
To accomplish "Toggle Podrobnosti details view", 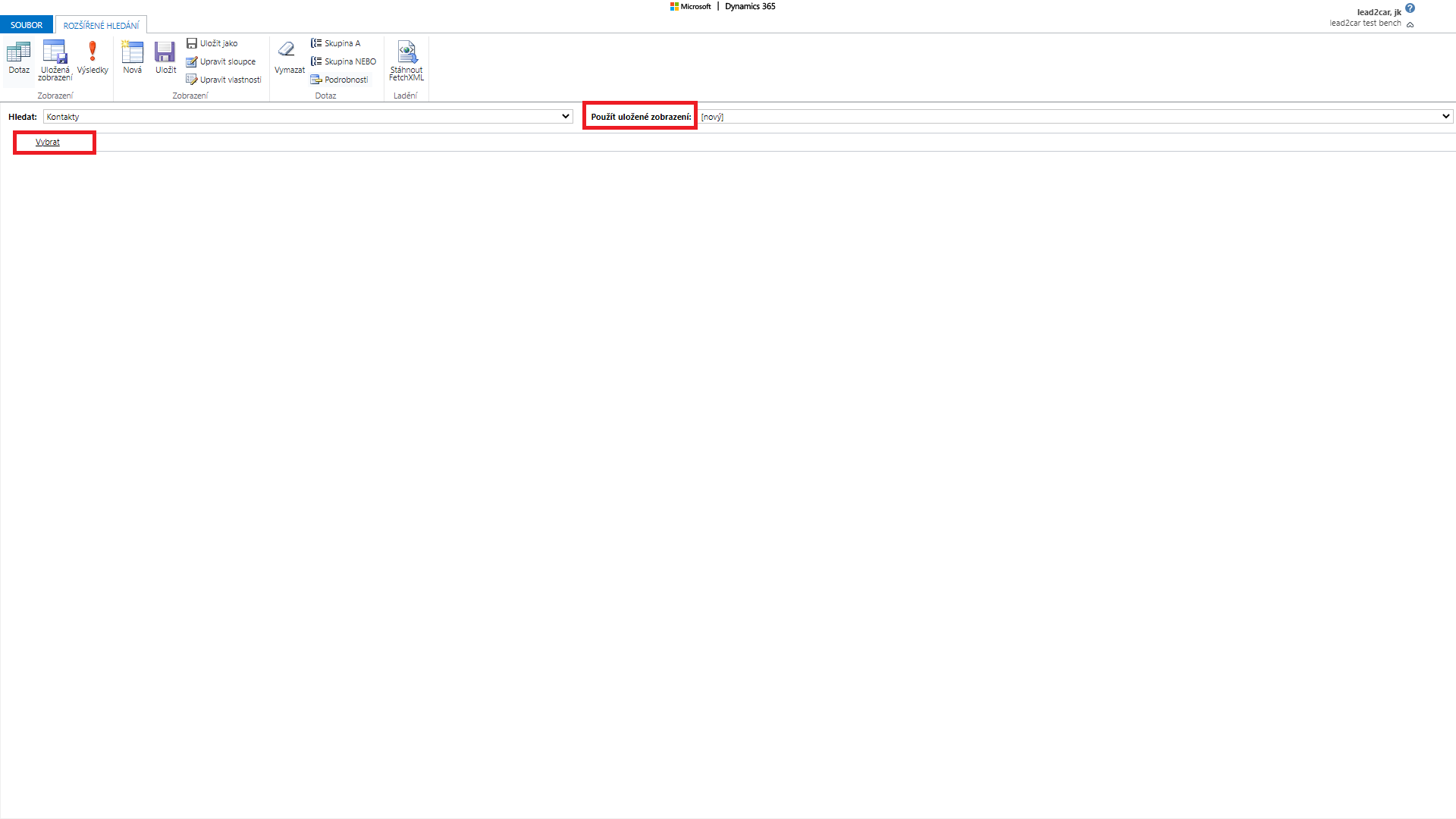I will click(340, 80).
